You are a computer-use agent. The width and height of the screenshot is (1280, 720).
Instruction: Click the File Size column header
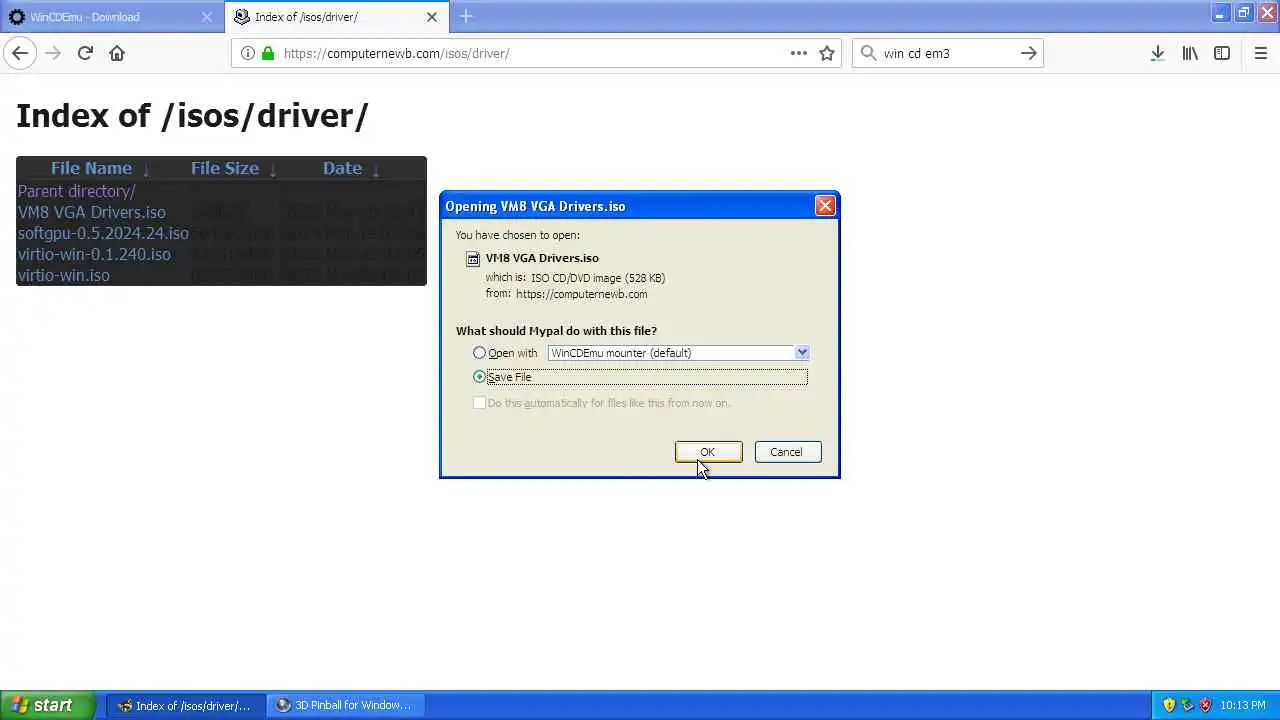click(x=225, y=168)
